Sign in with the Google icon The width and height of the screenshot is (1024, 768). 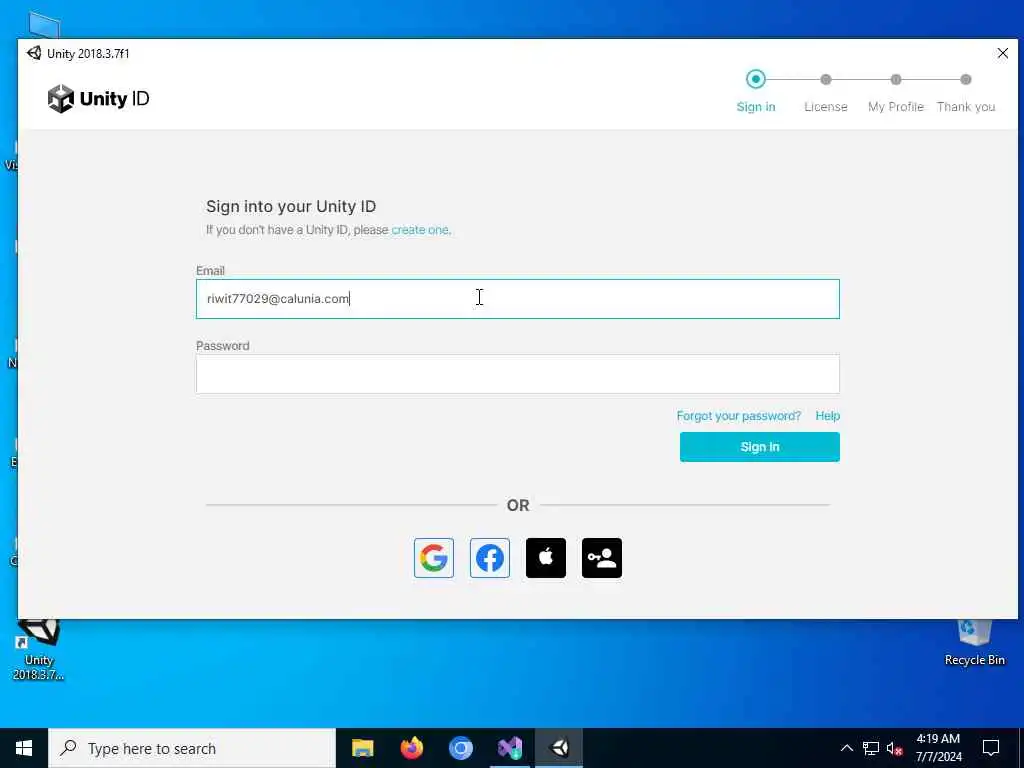[x=434, y=558]
